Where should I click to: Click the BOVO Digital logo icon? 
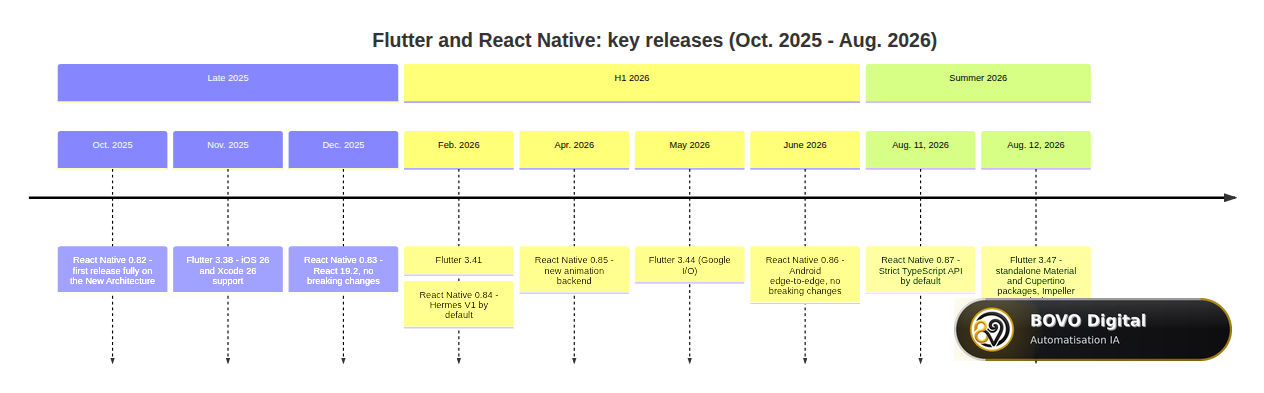(x=993, y=329)
